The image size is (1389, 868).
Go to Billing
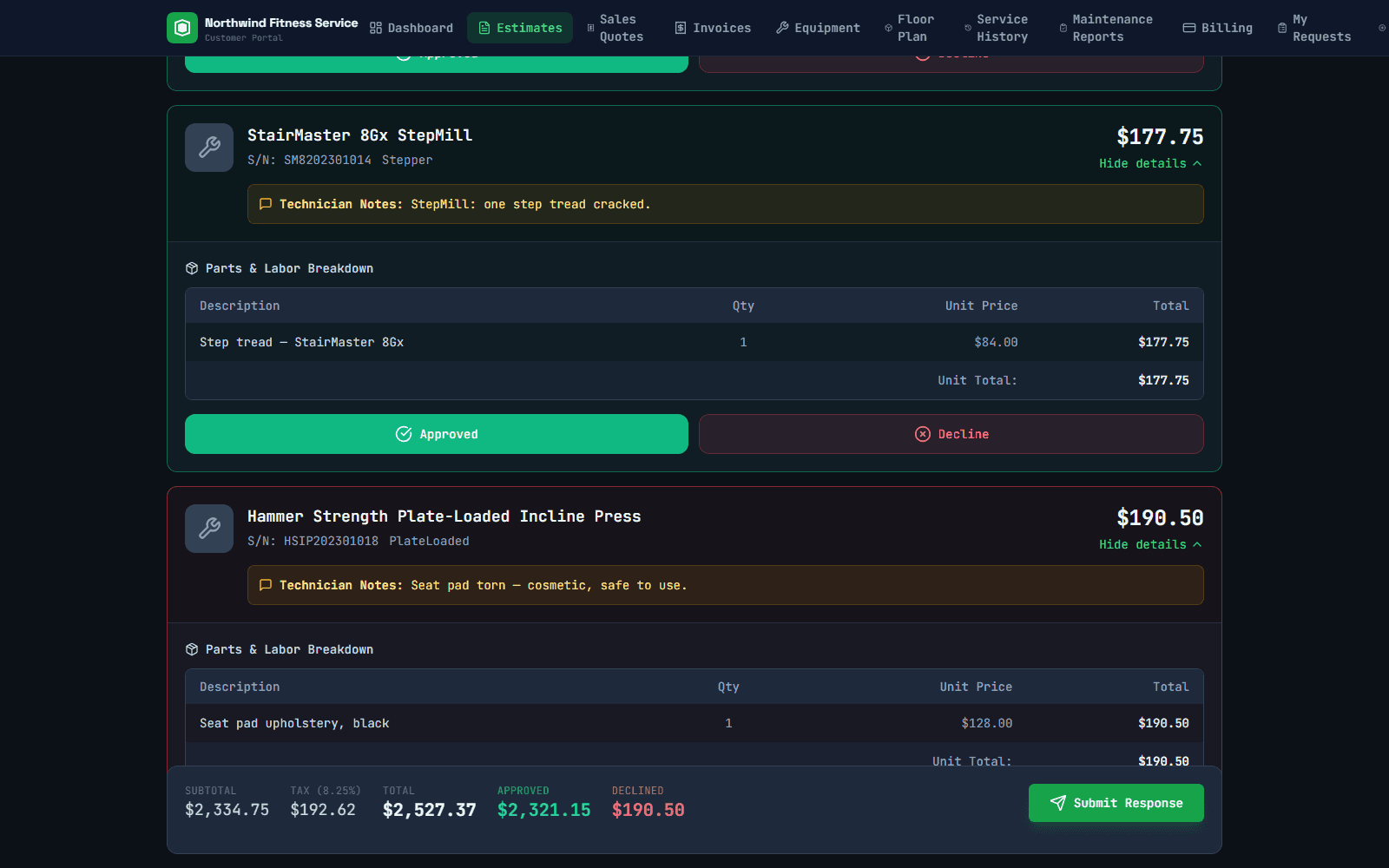click(x=1218, y=28)
